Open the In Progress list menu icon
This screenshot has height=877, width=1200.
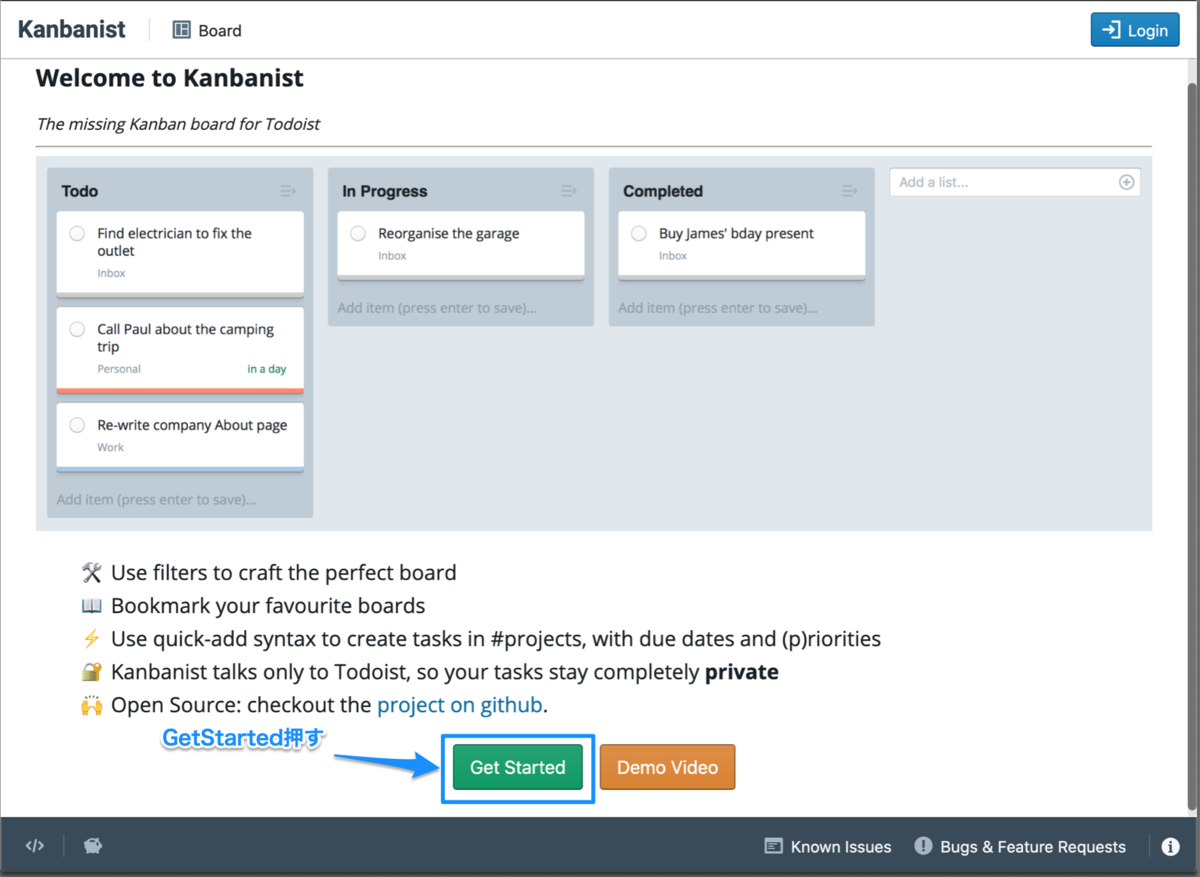coord(569,191)
